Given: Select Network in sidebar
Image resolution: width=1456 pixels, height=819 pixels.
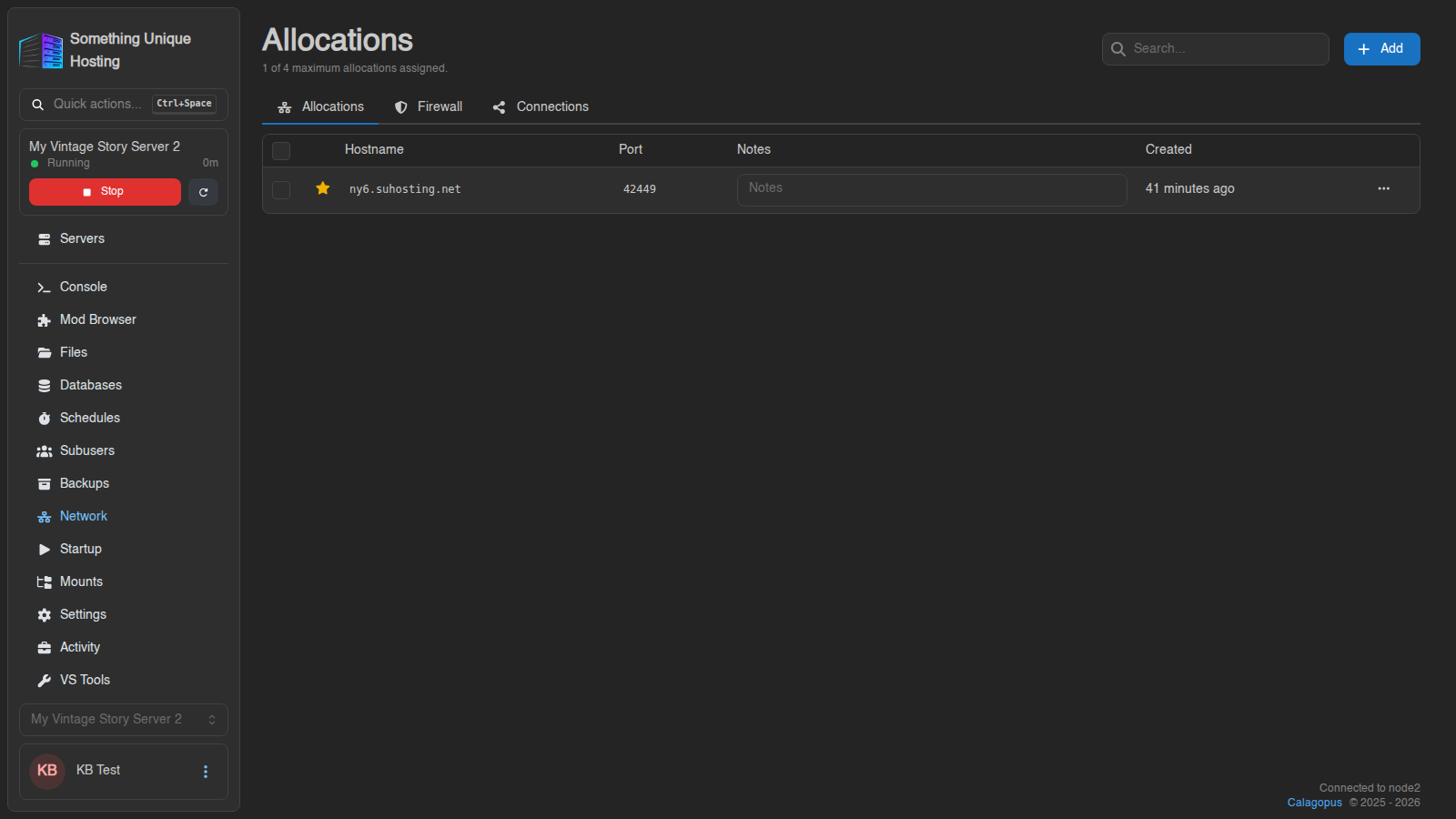Looking at the screenshot, I should click(124, 516).
